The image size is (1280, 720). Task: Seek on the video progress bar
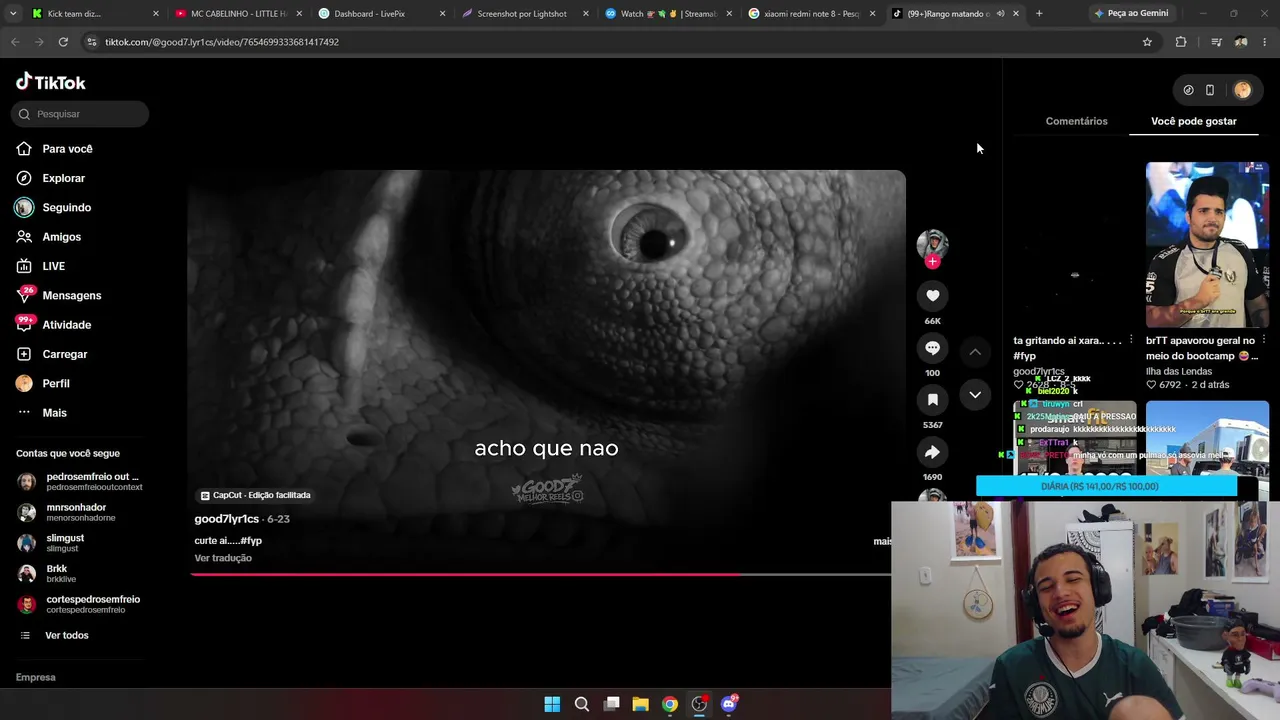click(x=540, y=574)
